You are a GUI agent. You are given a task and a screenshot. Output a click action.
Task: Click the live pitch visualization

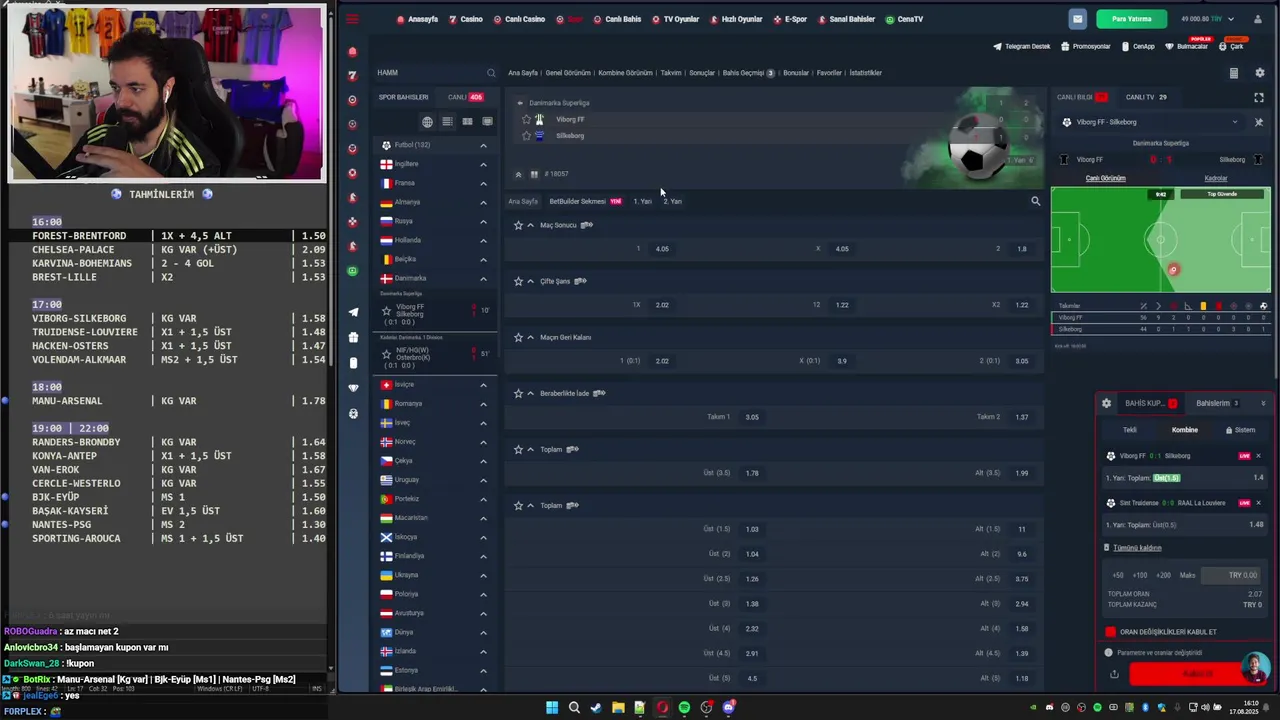(1160, 240)
